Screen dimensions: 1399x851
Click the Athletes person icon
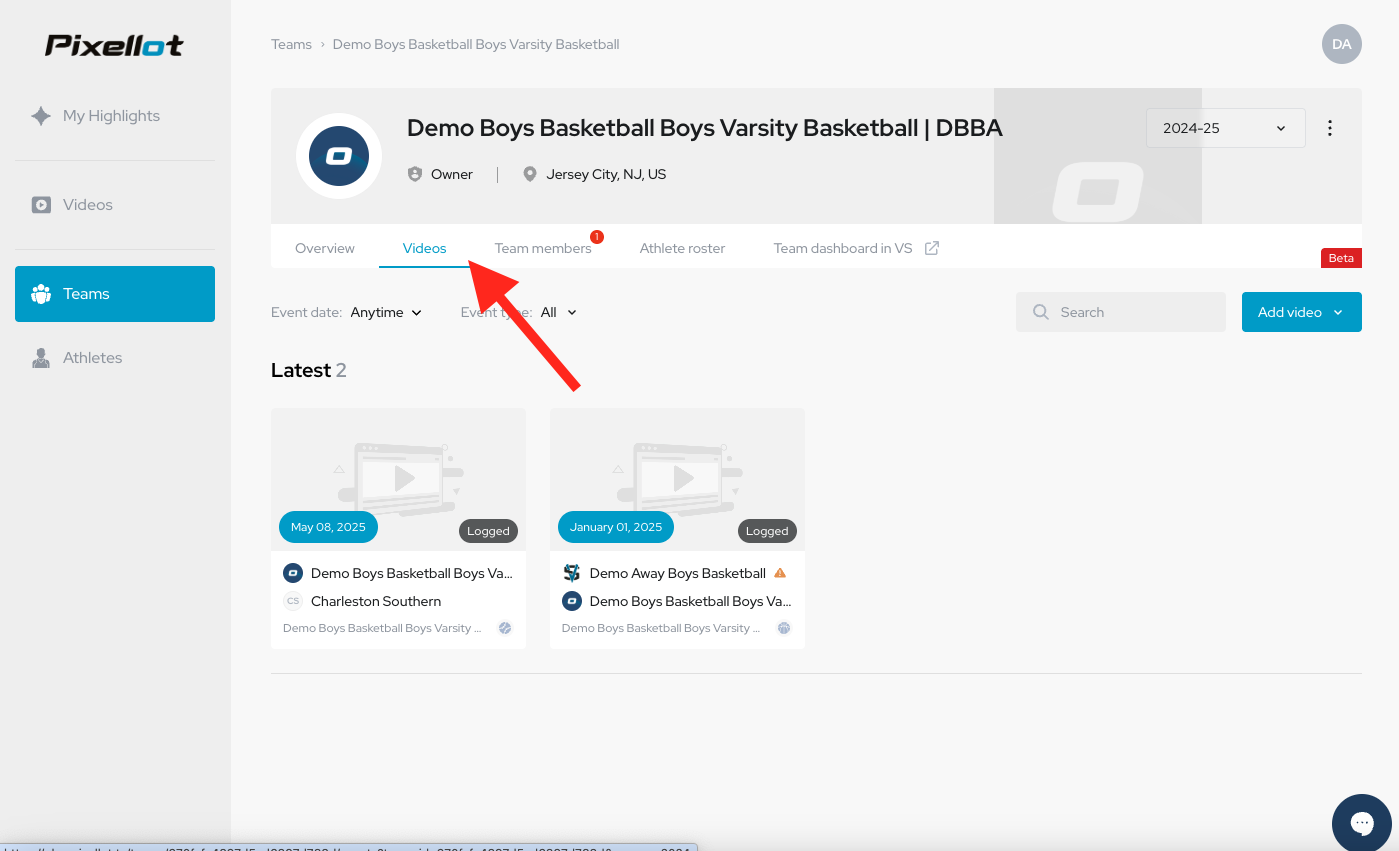pos(41,358)
